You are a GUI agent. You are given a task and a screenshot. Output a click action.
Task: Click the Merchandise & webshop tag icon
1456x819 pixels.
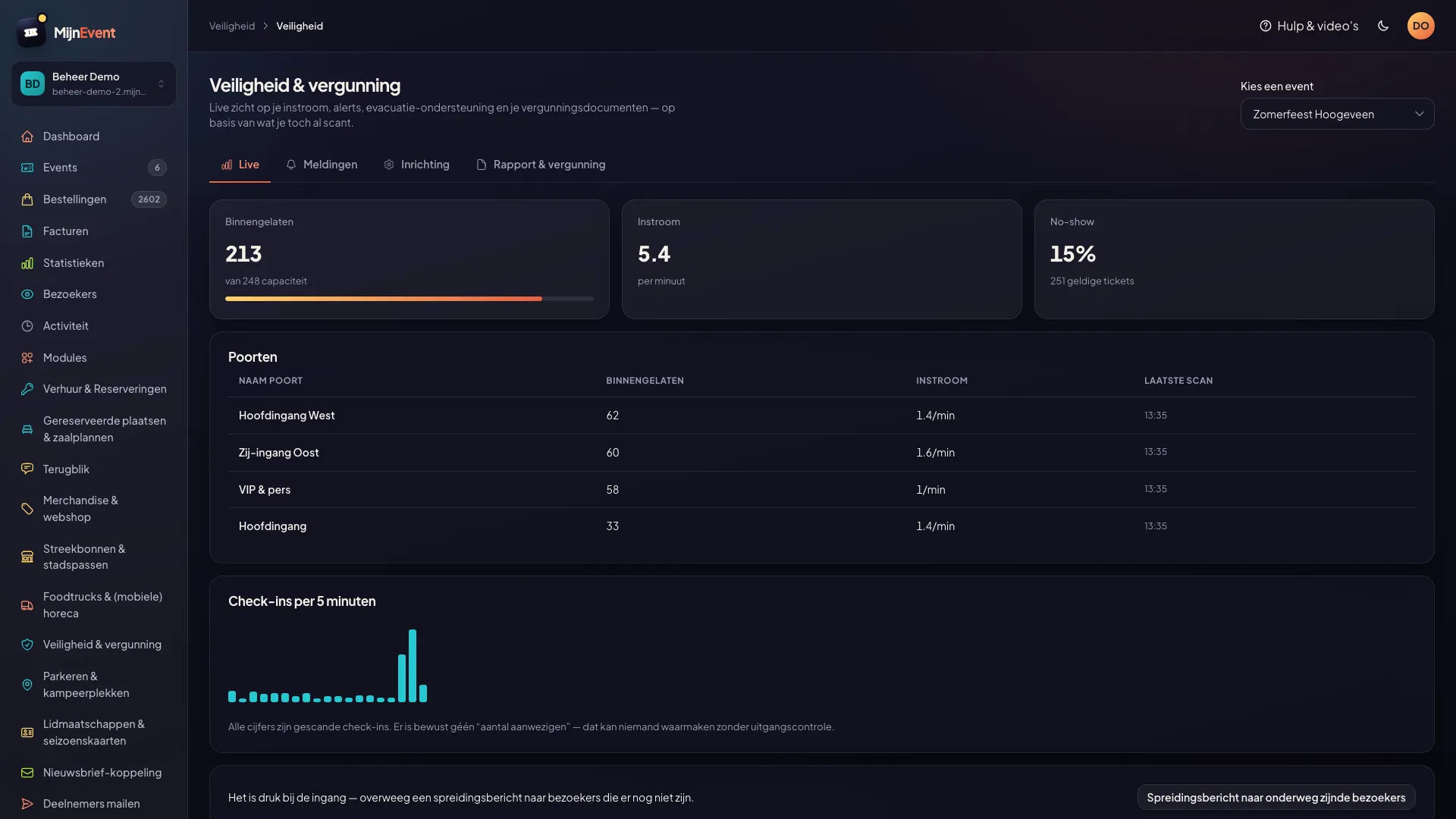(27, 509)
